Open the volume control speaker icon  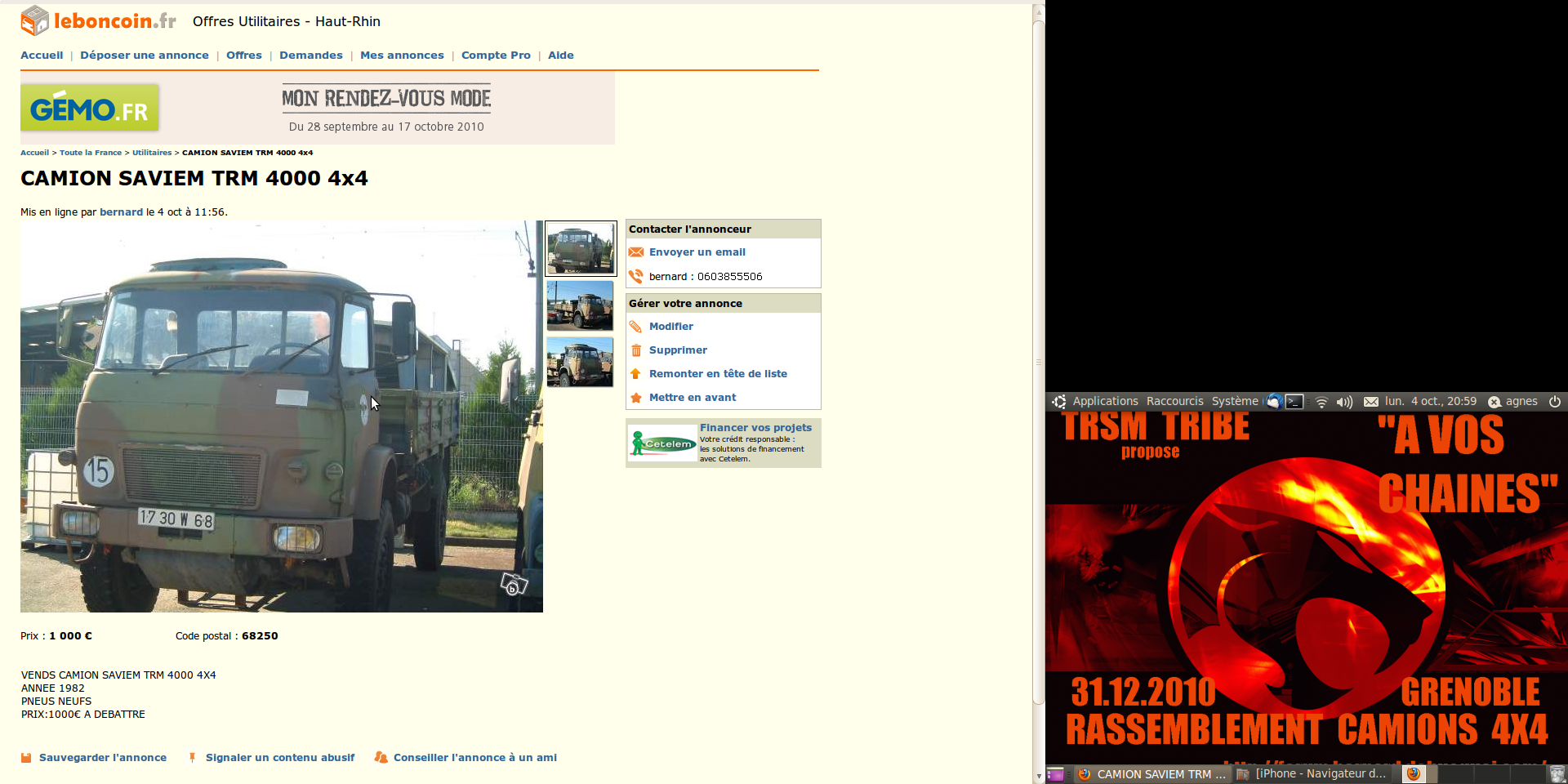coord(1344,402)
